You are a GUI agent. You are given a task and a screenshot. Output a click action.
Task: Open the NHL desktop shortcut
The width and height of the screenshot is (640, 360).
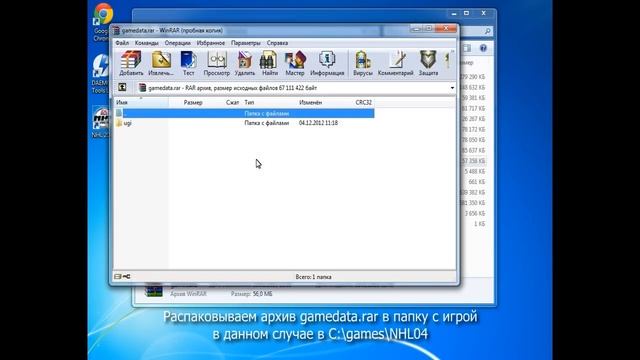[x=100, y=122]
